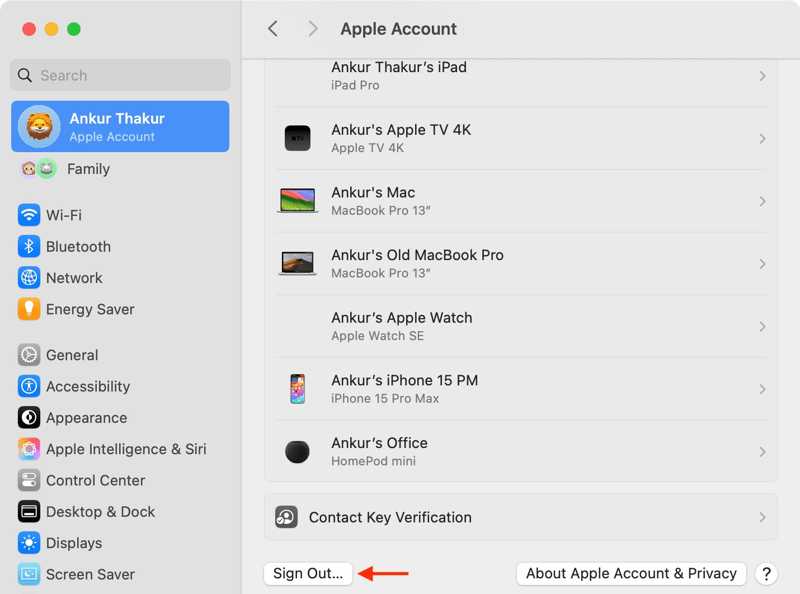This screenshot has height=594, width=800.
Task: Click the Family avatars icon
Action: [38, 168]
